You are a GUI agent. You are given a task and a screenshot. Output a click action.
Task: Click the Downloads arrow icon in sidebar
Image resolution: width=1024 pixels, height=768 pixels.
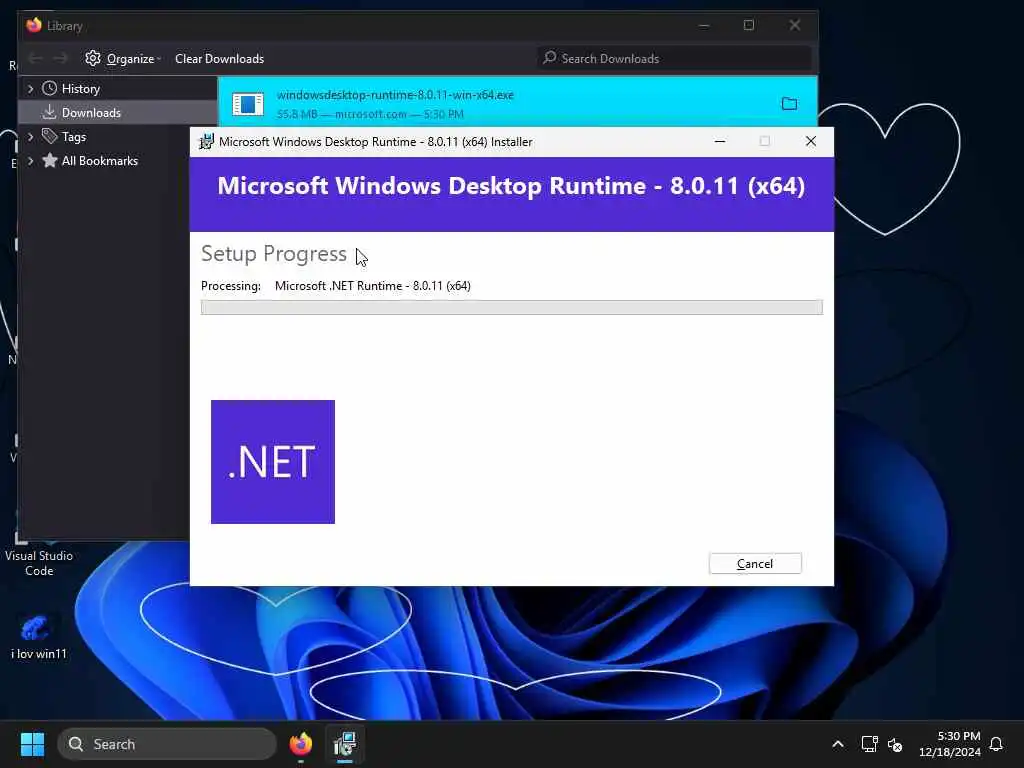point(49,112)
